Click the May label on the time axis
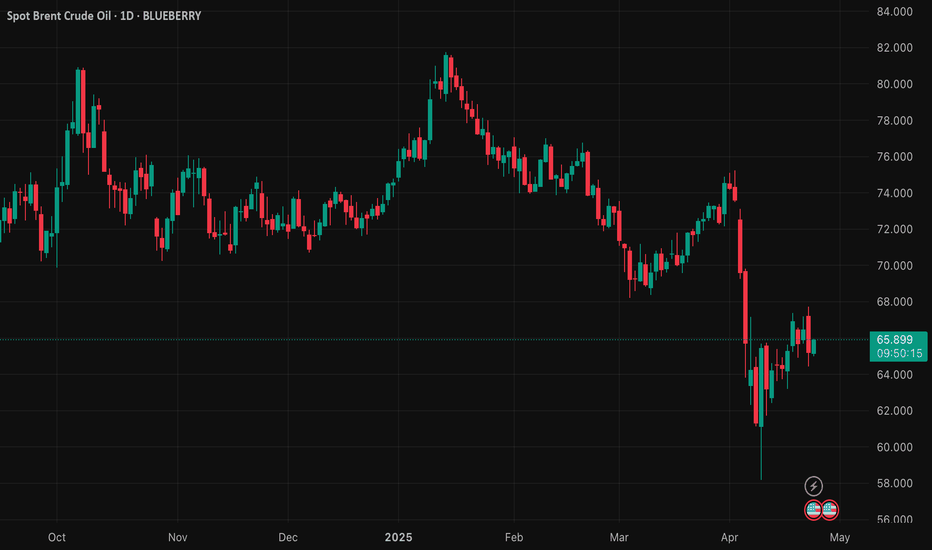The width and height of the screenshot is (932, 550). pos(839,538)
